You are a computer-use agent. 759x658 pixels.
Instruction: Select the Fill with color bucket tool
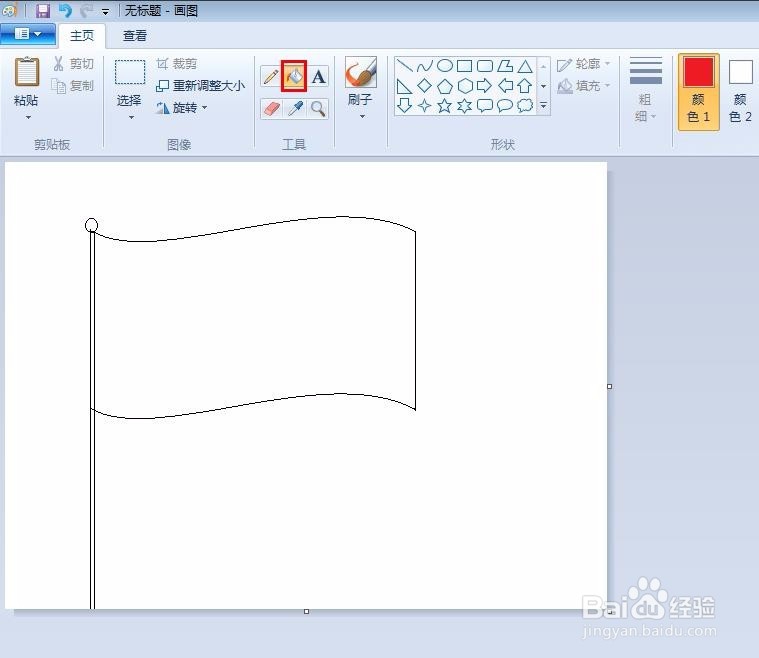click(294, 76)
